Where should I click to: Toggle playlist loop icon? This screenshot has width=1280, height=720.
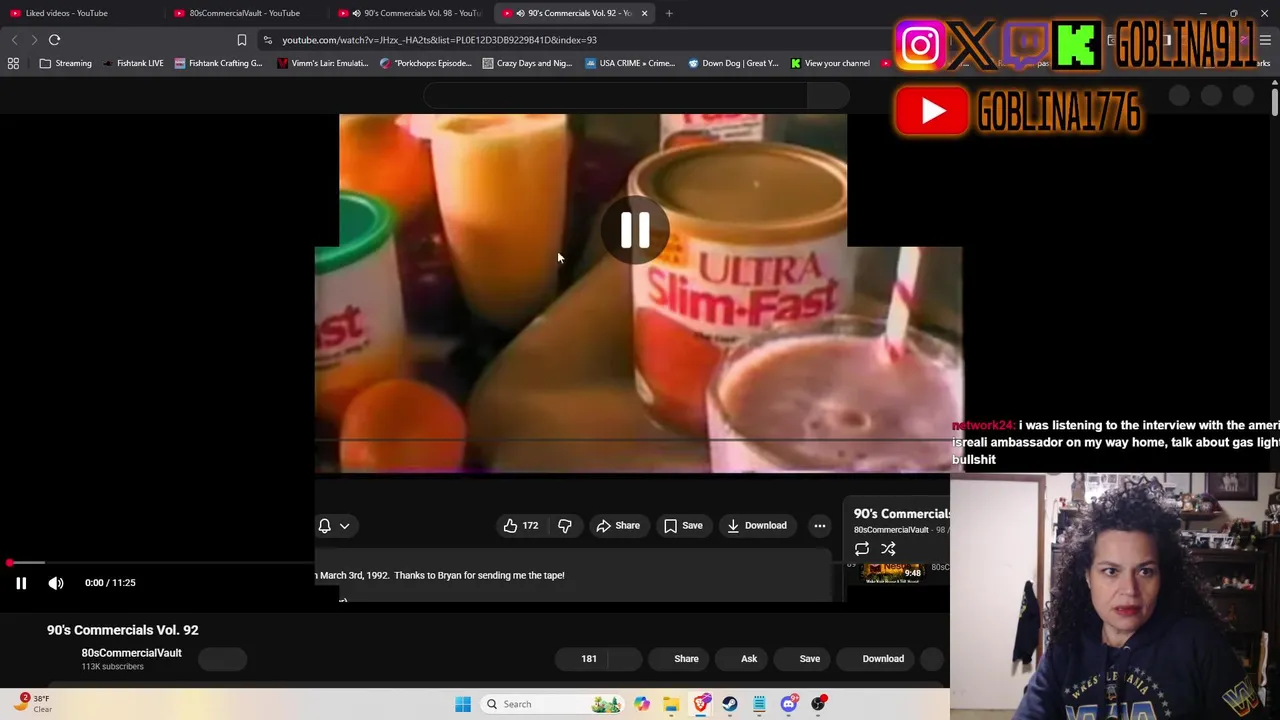pyautogui.click(x=862, y=549)
